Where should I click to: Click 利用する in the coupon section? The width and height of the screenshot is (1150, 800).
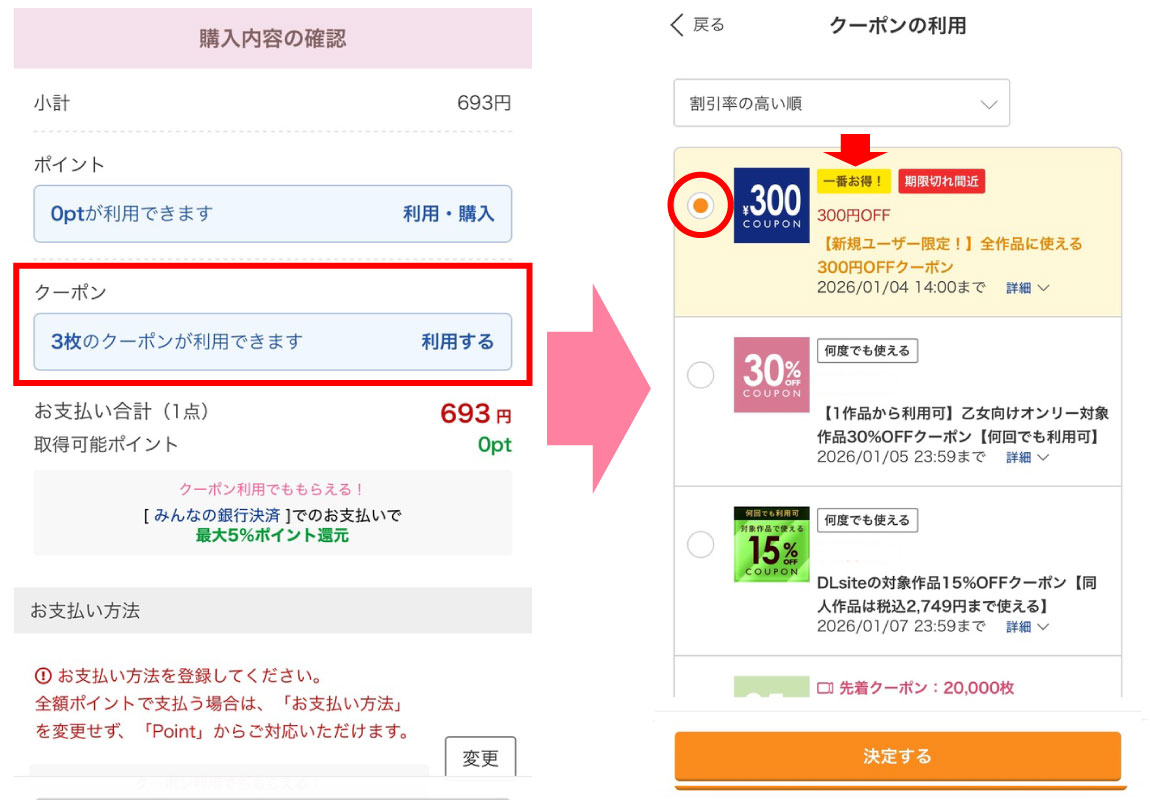[x=457, y=342]
